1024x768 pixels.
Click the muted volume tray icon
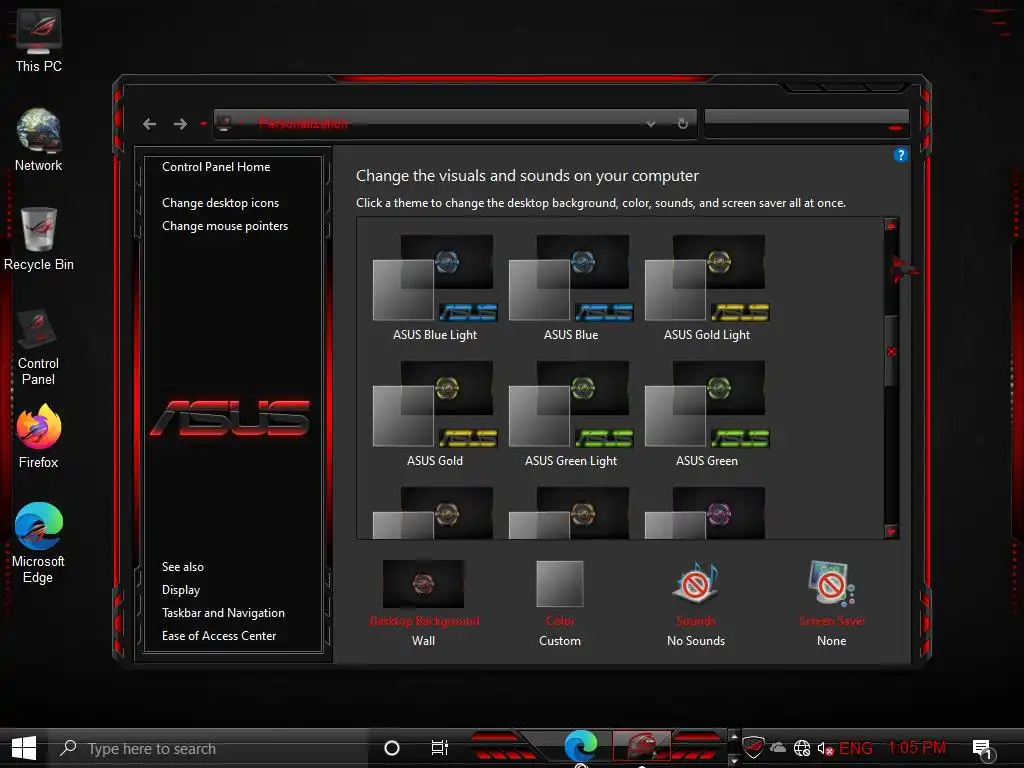[825, 748]
